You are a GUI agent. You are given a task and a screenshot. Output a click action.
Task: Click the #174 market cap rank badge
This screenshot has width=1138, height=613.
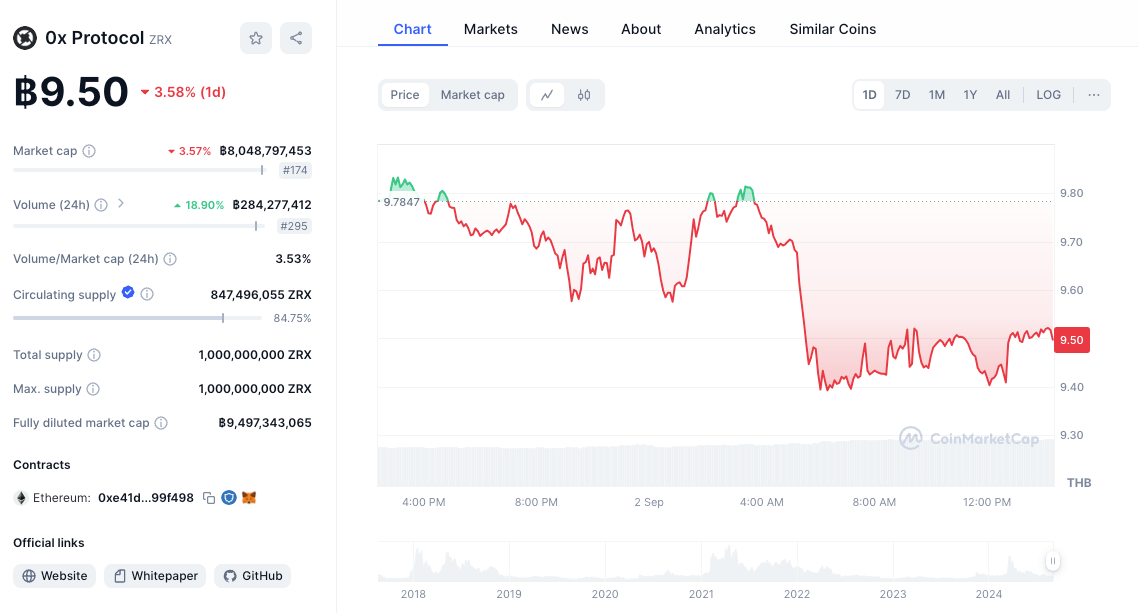(295, 170)
